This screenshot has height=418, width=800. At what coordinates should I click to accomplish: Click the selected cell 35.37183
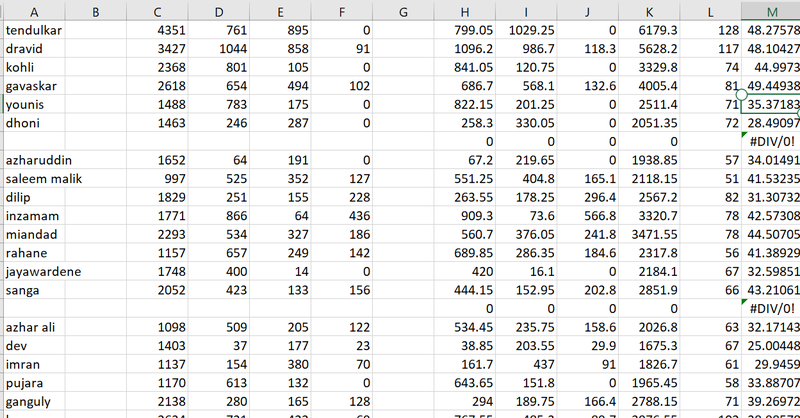click(771, 105)
